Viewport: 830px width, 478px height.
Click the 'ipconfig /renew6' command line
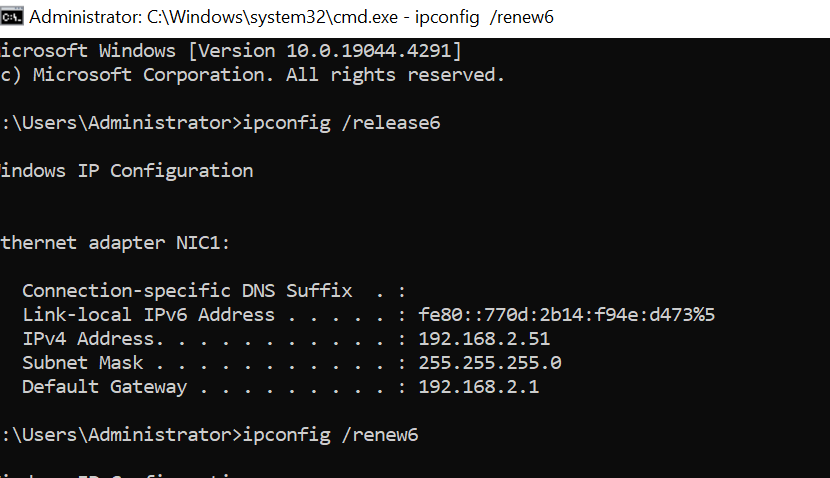[x=209, y=435]
